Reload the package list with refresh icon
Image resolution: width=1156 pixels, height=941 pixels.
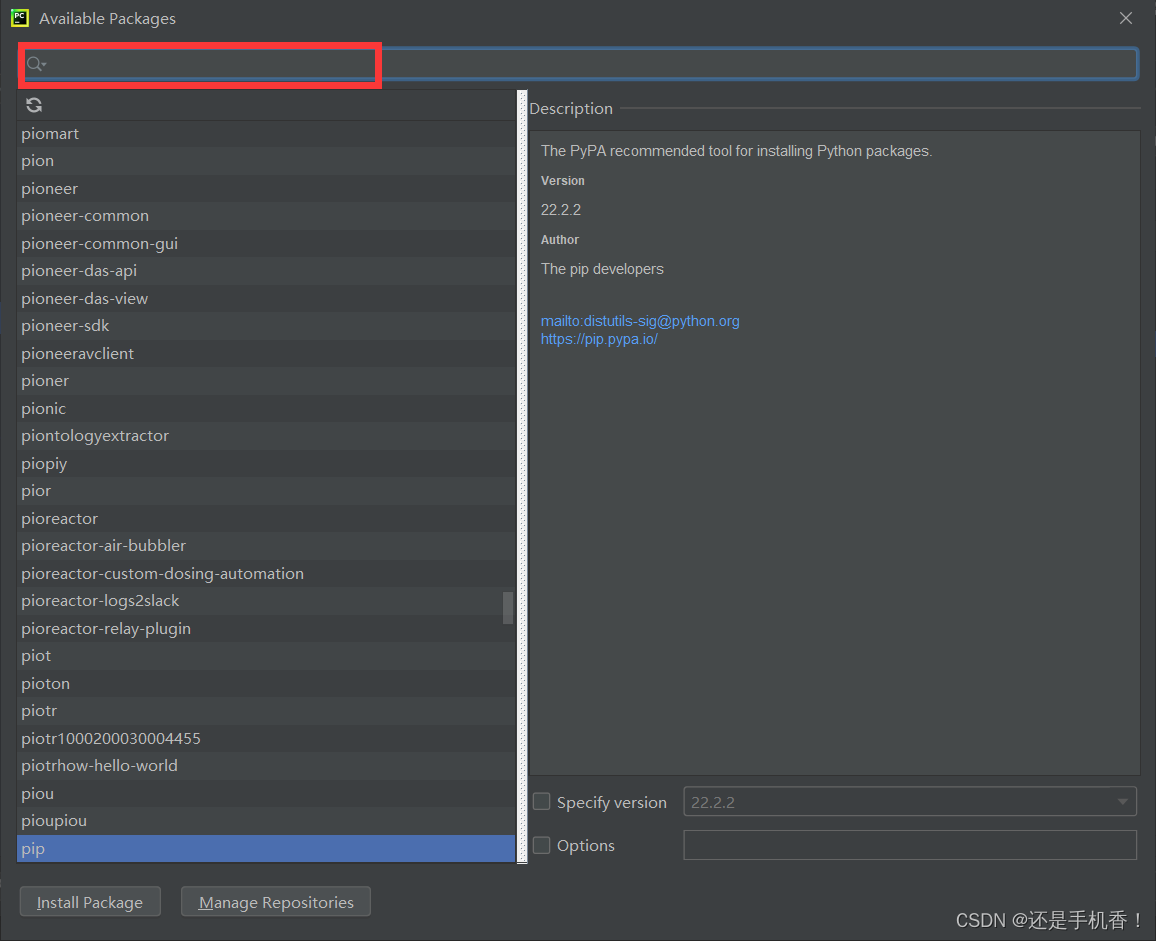[34, 105]
